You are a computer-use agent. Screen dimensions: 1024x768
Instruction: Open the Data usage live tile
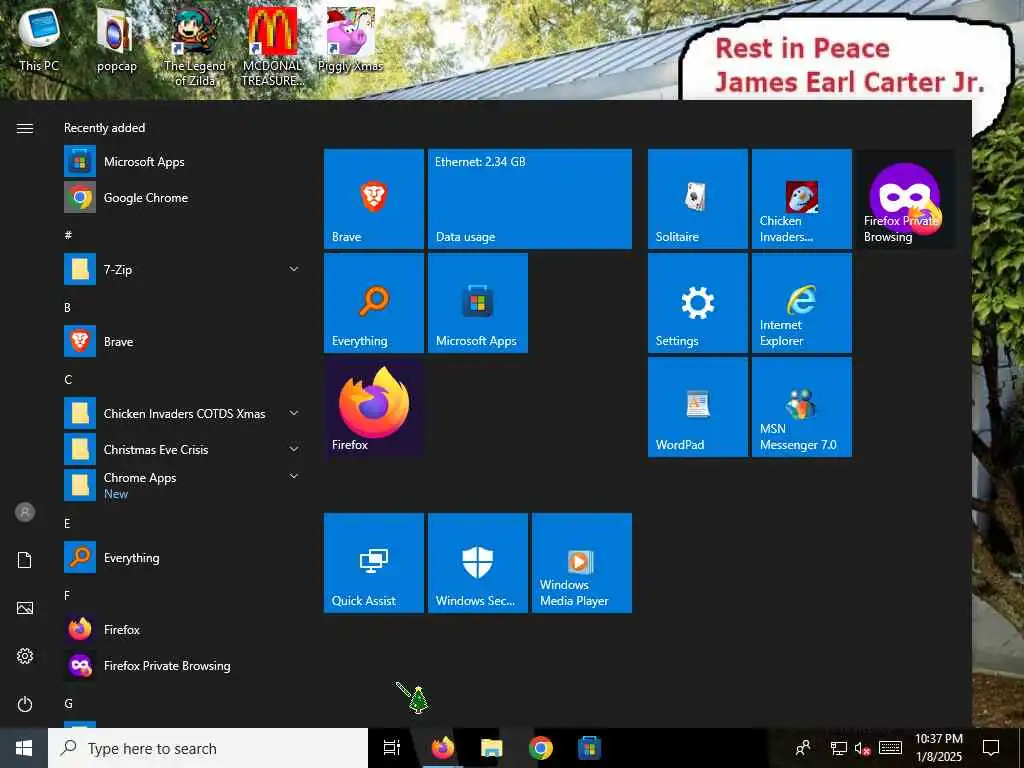(530, 199)
